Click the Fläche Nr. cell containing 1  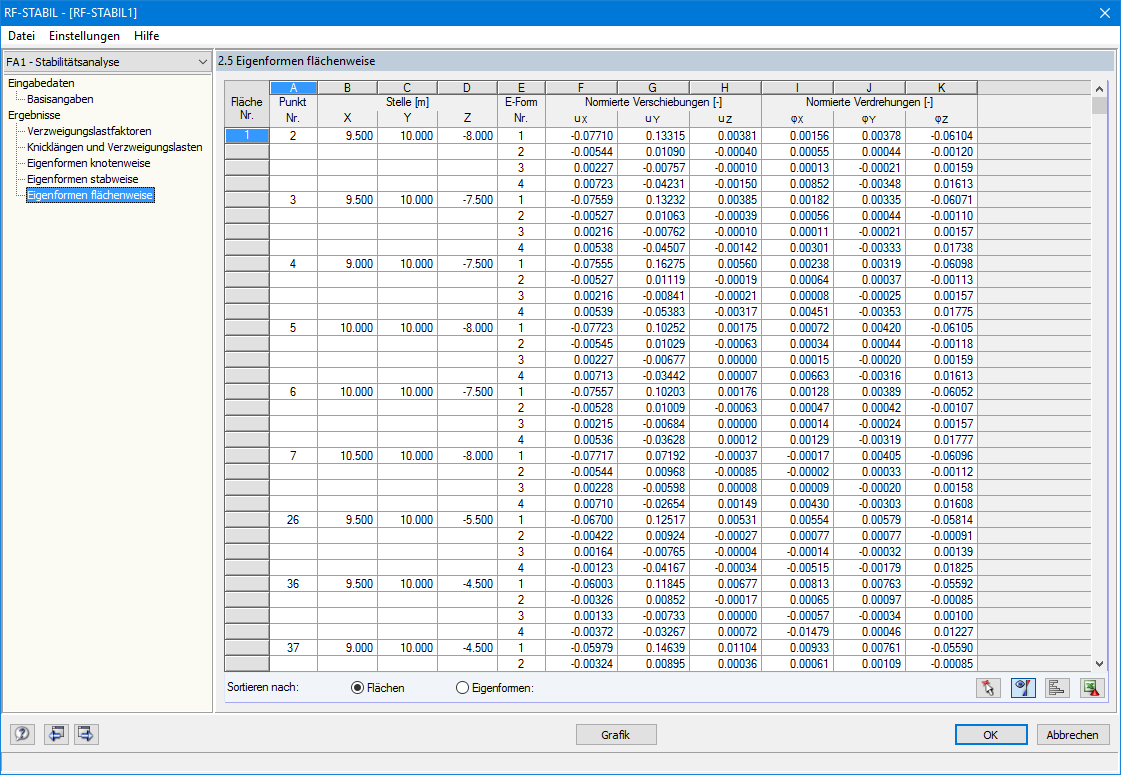click(247, 136)
